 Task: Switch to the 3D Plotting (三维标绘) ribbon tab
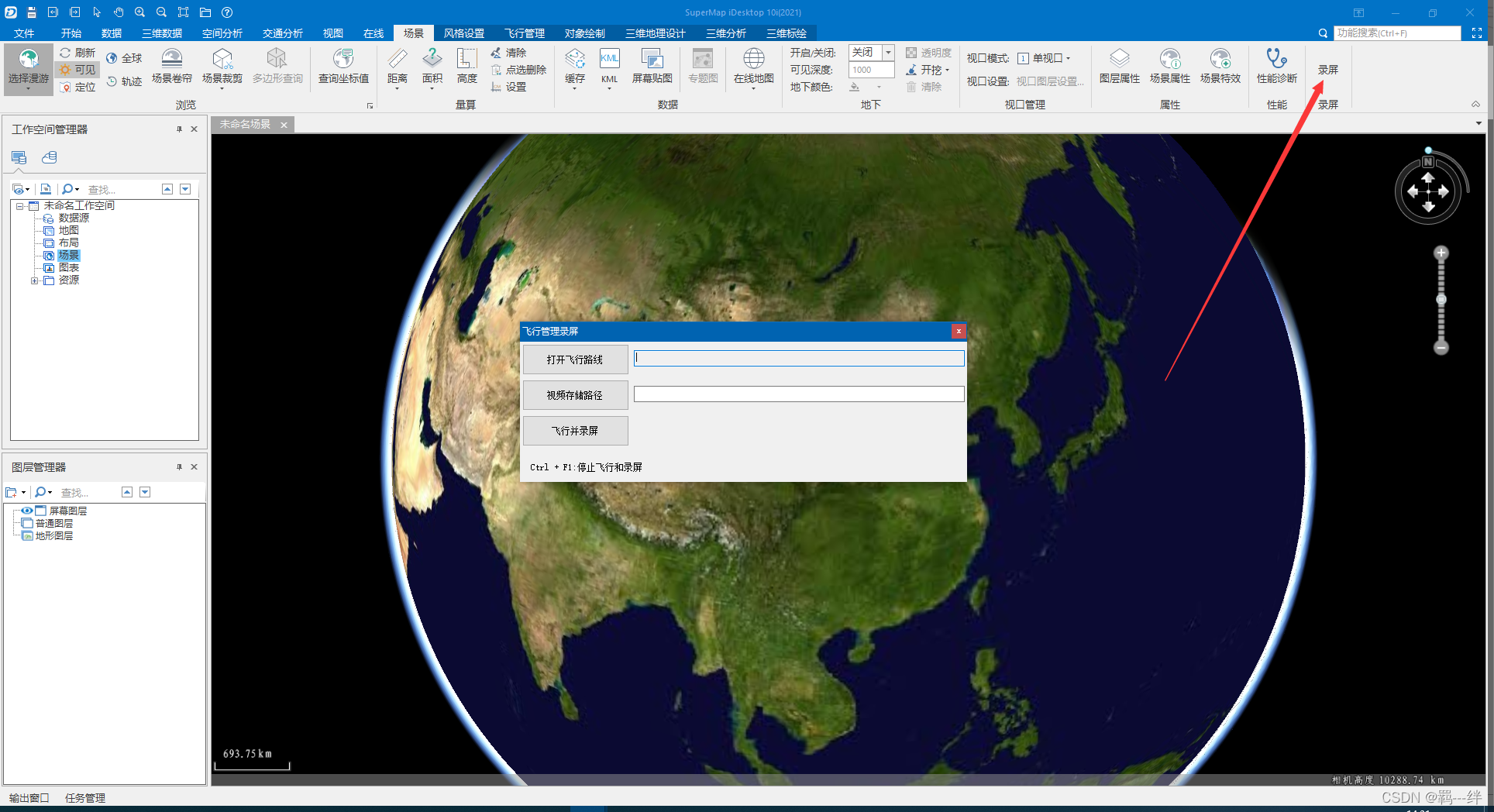[x=787, y=33]
